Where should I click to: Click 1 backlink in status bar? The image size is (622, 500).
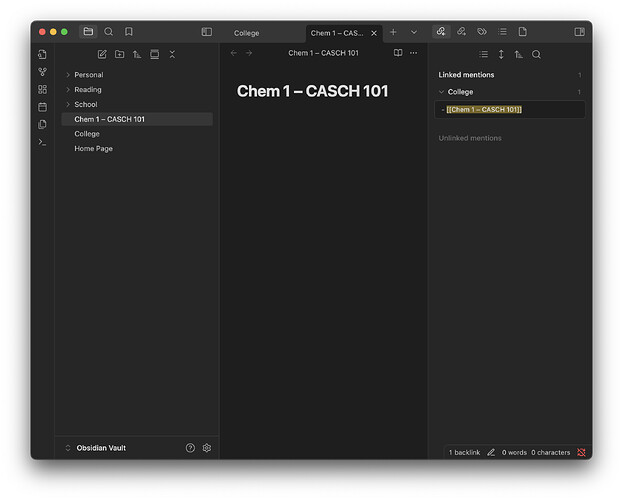pos(464,452)
